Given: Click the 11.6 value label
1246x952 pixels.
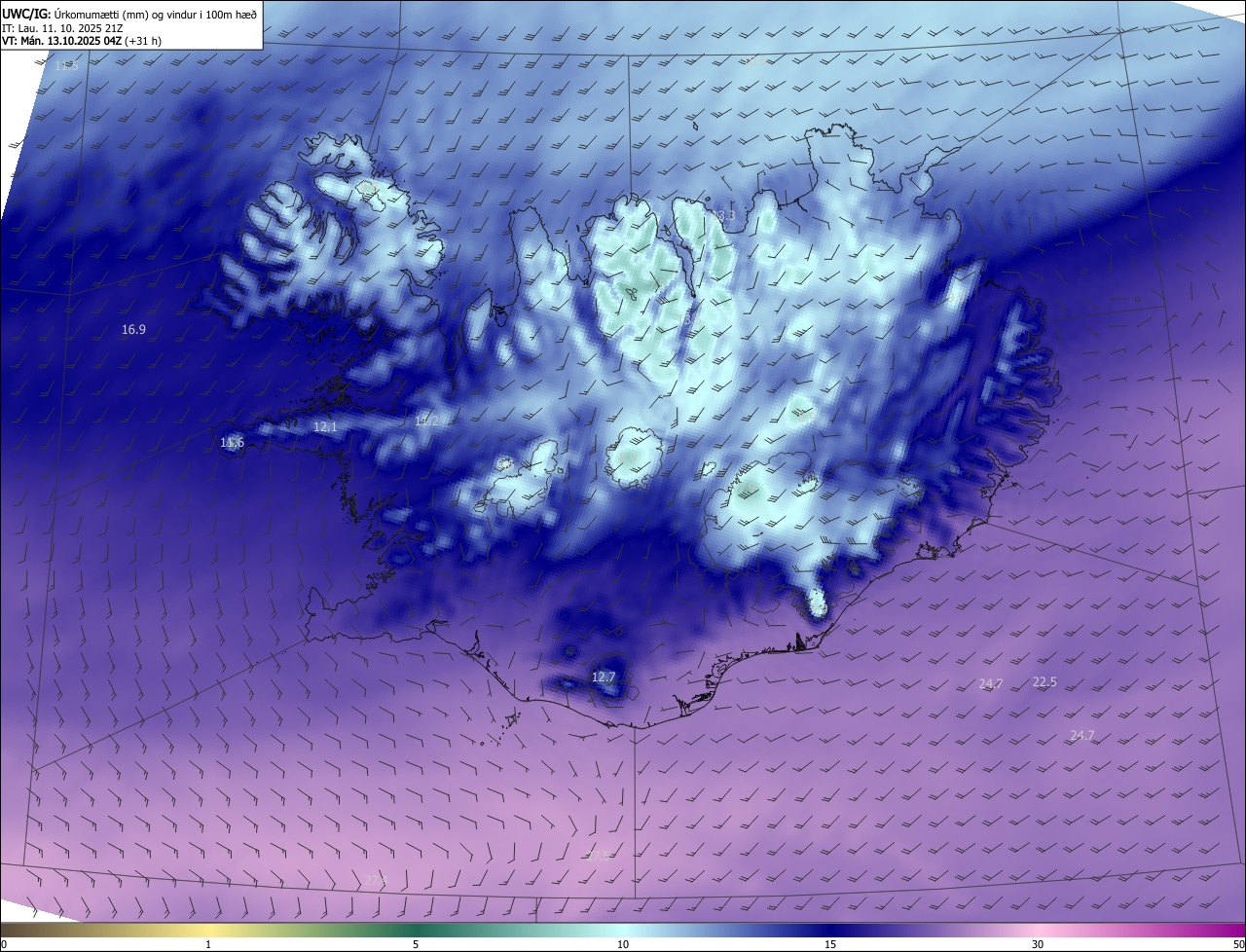Looking at the screenshot, I should [232, 443].
